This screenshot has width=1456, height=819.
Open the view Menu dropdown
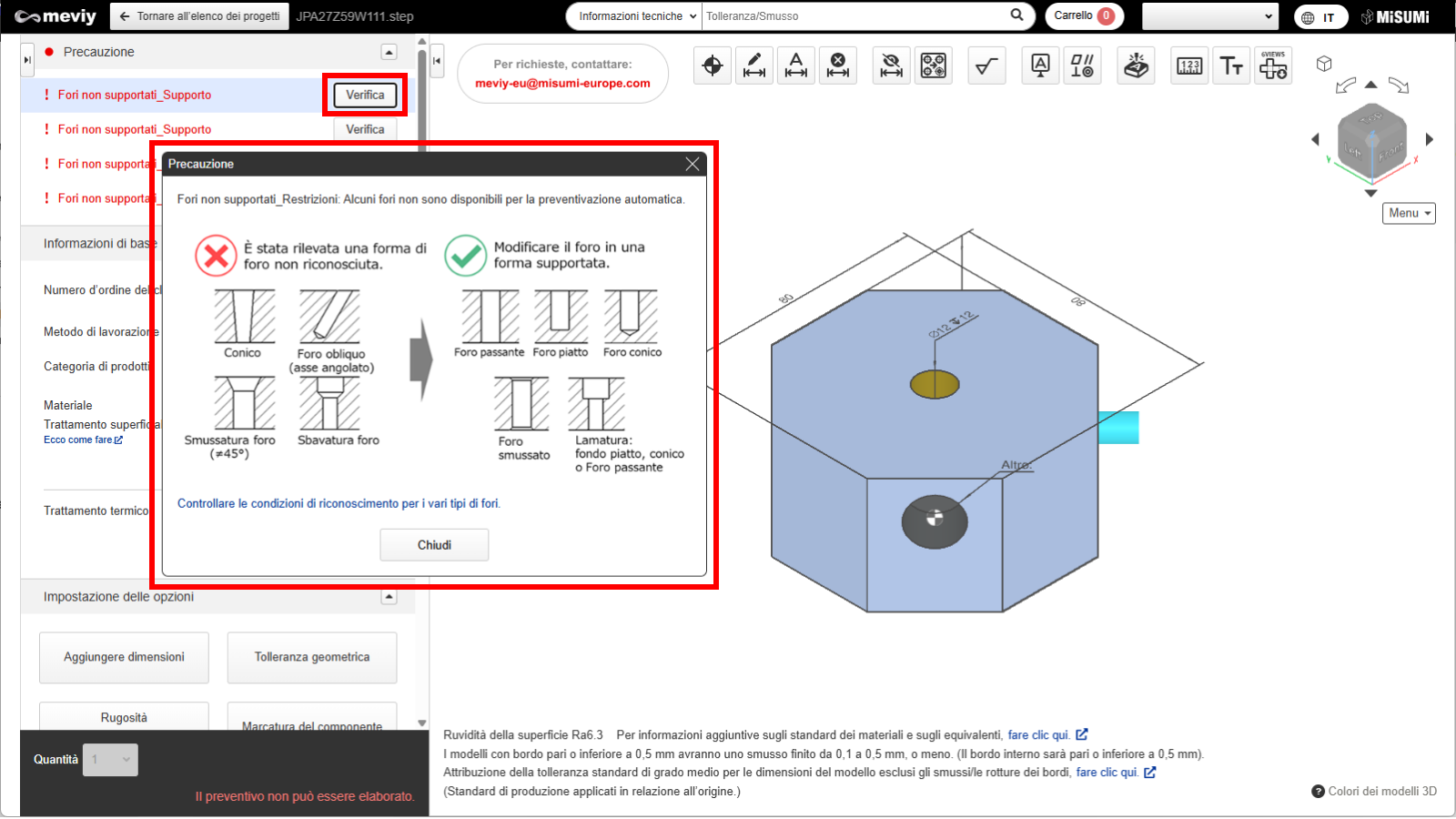click(1409, 213)
